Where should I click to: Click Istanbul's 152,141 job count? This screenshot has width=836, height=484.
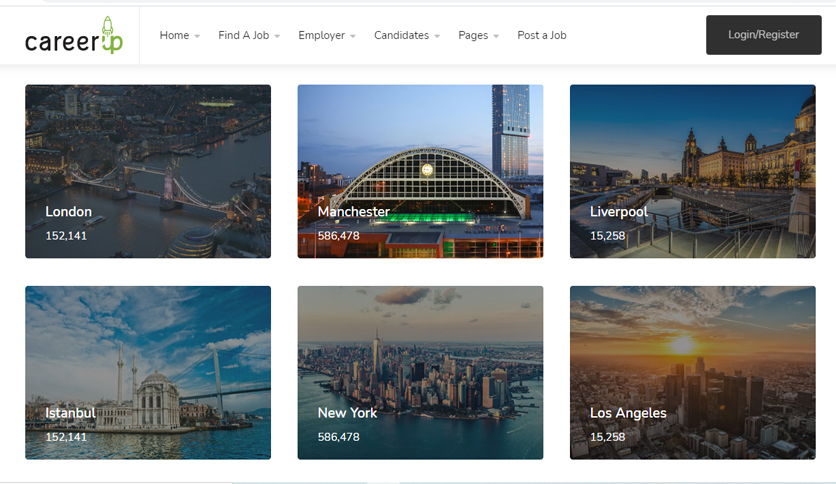click(x=66, y=437)
